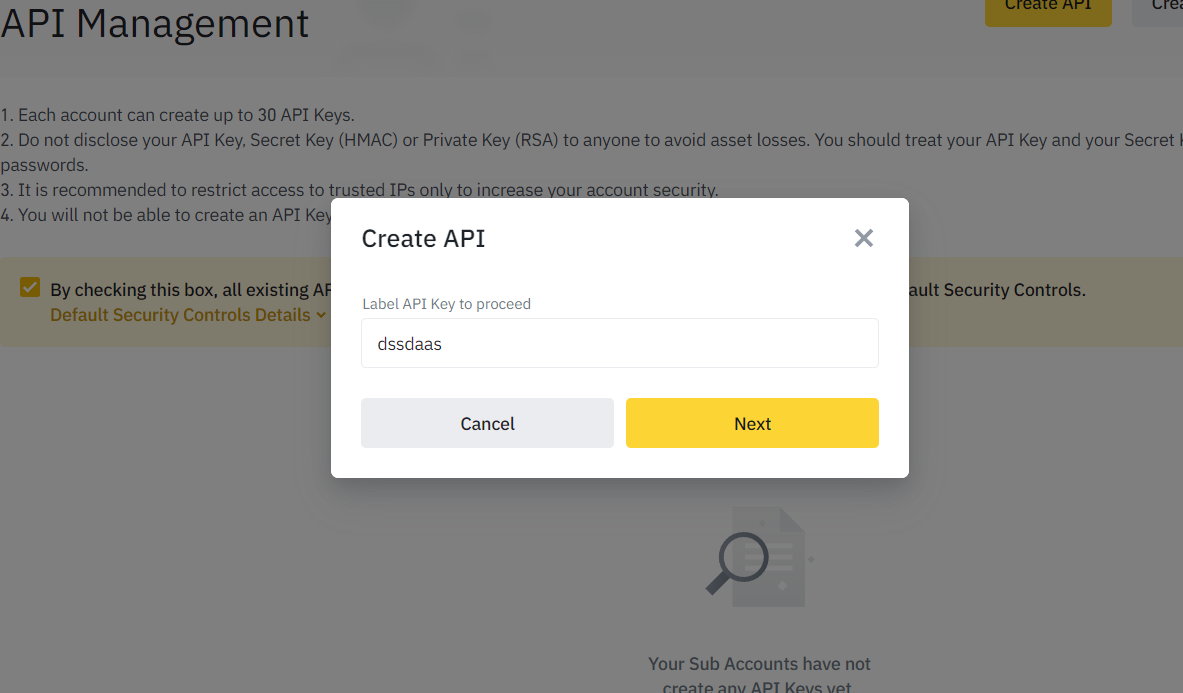Open Default Security Controls Details link
1183x693 pixels.
180,315
